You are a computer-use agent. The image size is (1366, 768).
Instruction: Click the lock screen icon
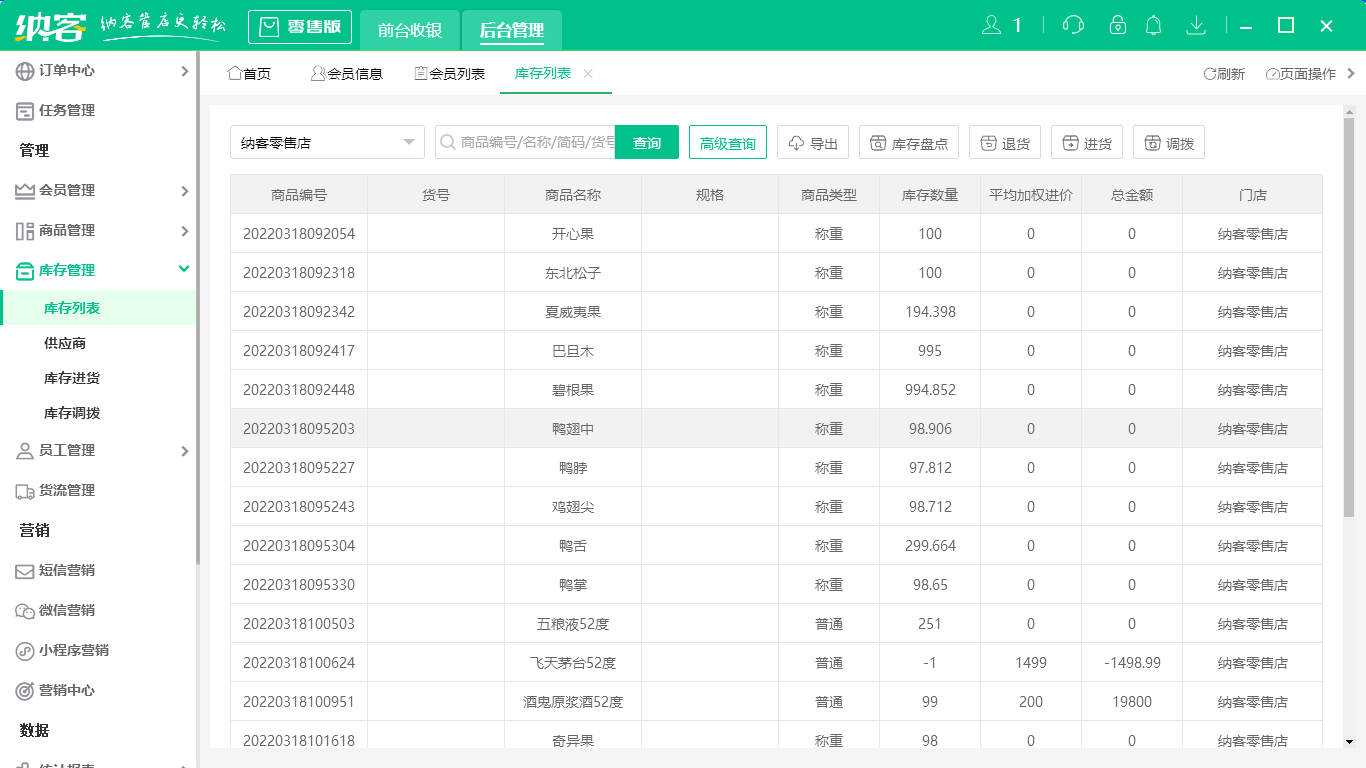click(1118, 26)
